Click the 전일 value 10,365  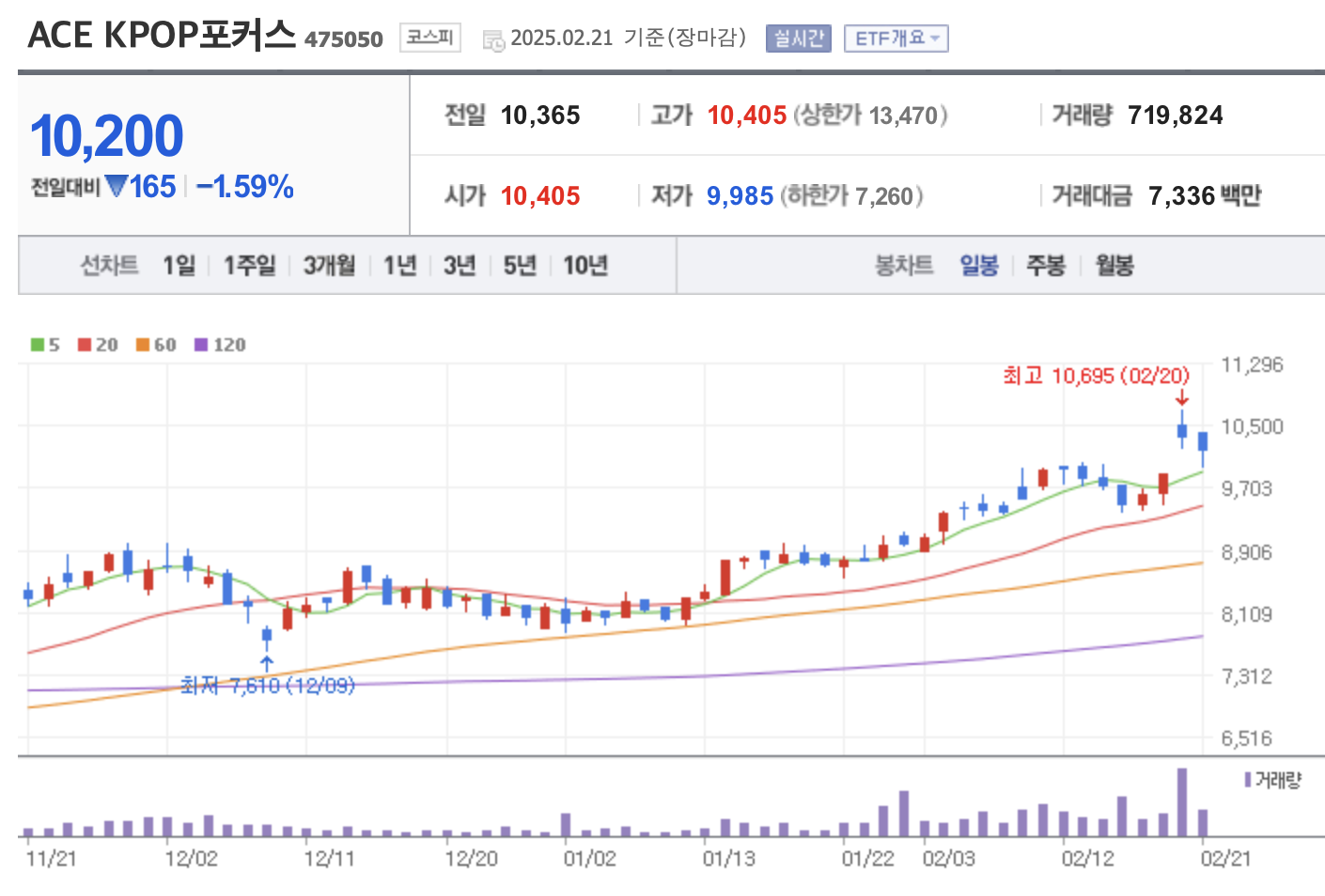pyautogui.click(x=540, y=116)
